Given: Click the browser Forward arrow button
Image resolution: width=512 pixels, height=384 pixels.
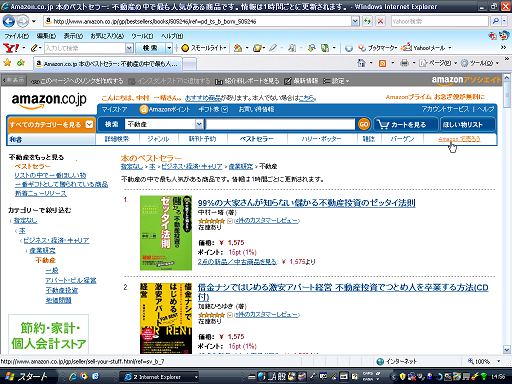Looking at the screenshot, I should (22, 22).
